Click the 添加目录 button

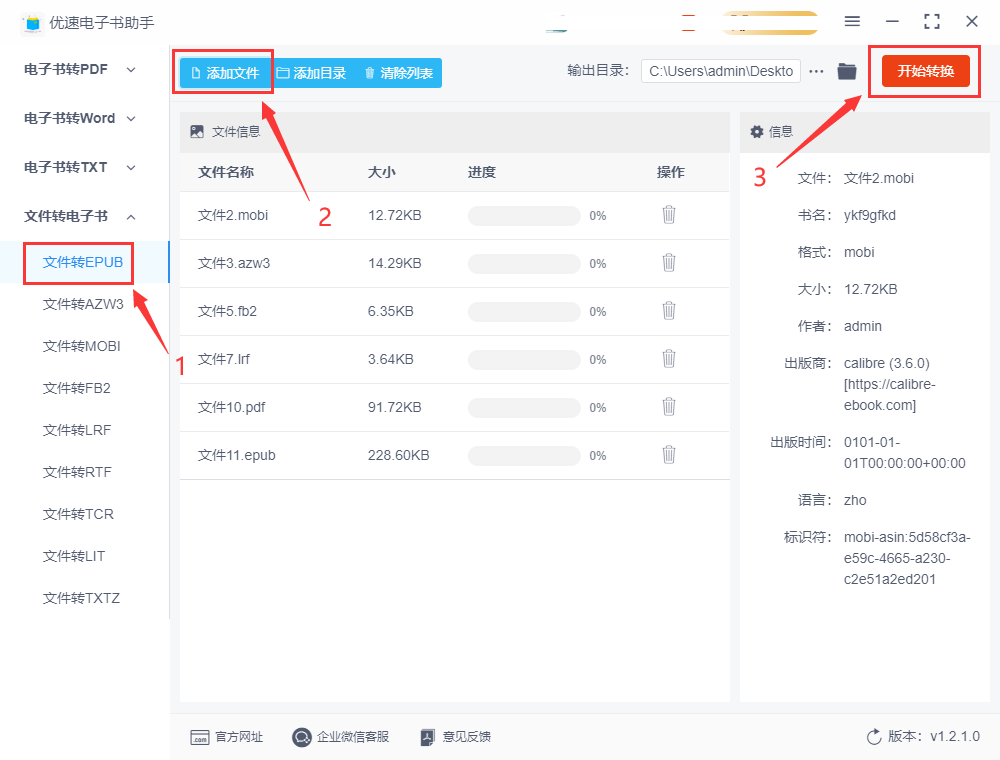coord(312,73)
